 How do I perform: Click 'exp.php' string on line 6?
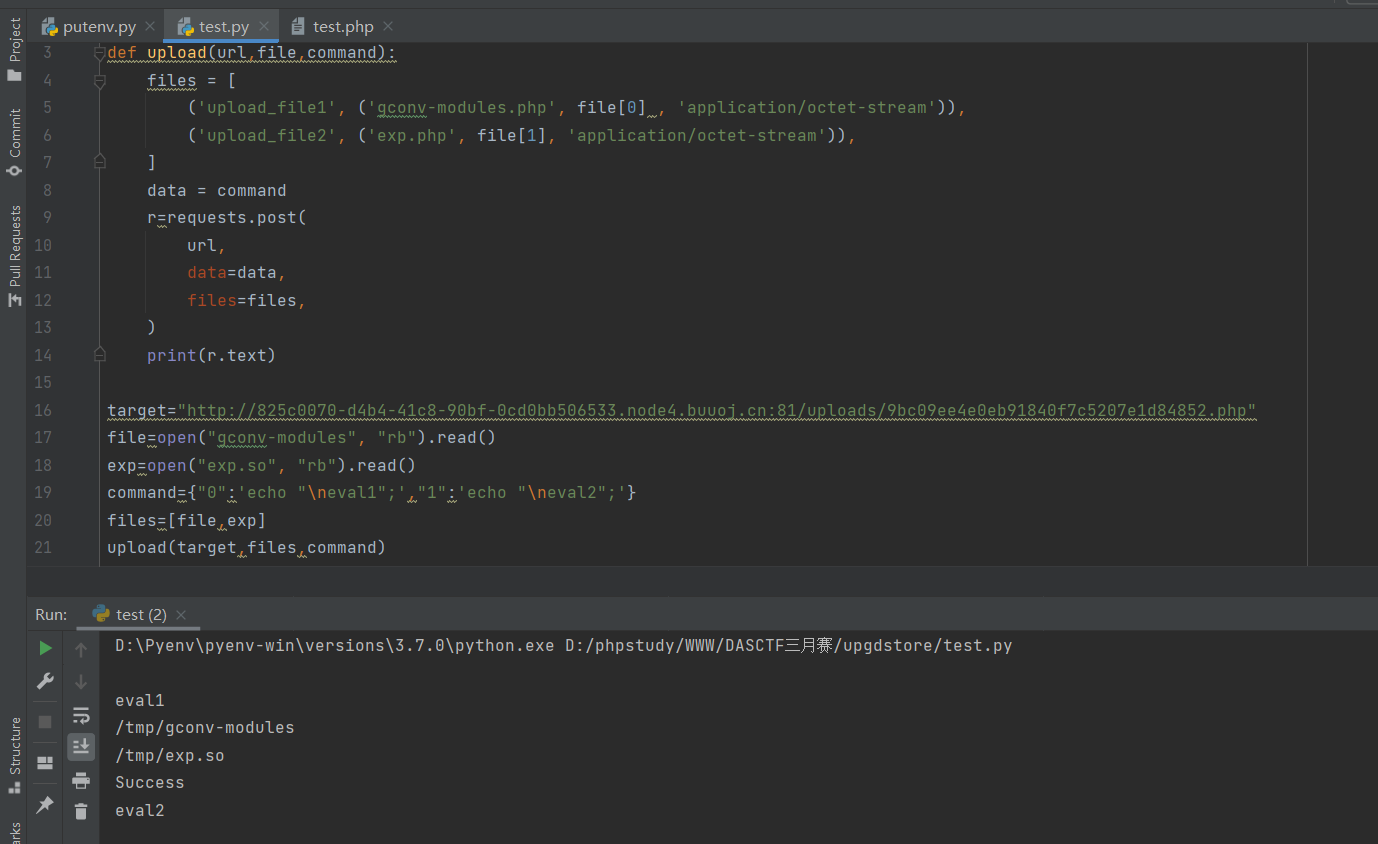click(412, 135)
